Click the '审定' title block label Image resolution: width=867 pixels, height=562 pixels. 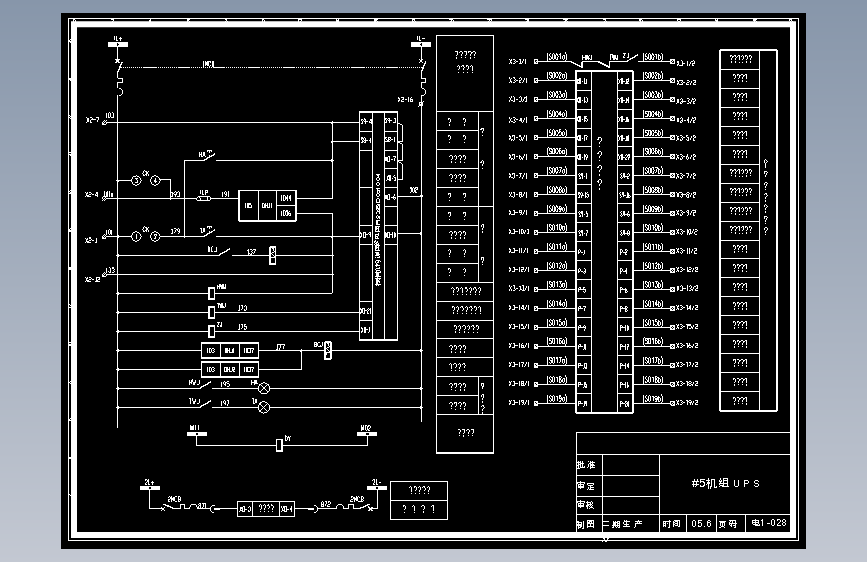(586, 486)
